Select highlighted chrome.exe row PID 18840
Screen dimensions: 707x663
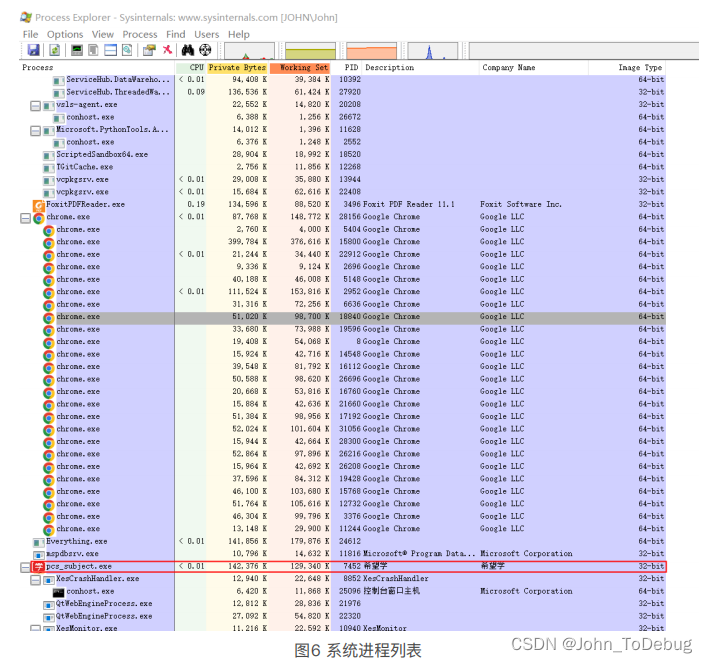[343, 317]
